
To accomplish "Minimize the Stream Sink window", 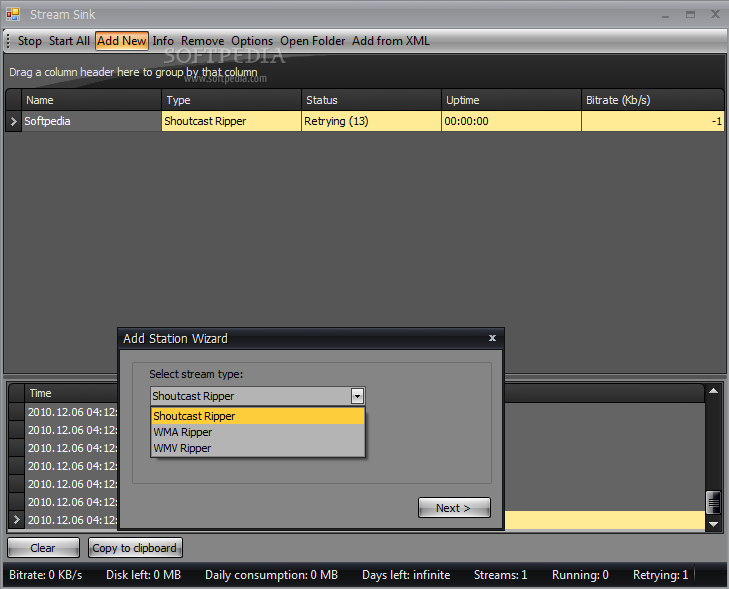I will tap(666, 15).
